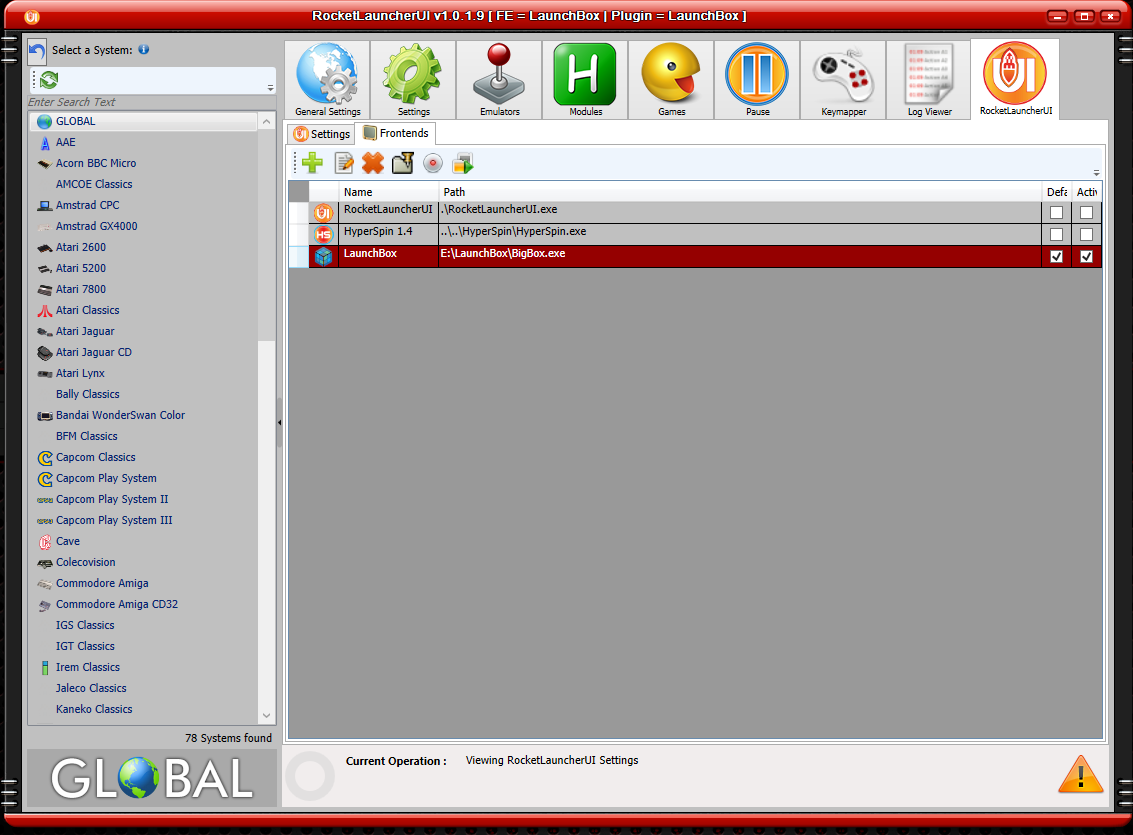Open the Modules section
Image resolution: width=1133 pixels, height=835 pixels.
pyautogui.click(x=585, y=79)
